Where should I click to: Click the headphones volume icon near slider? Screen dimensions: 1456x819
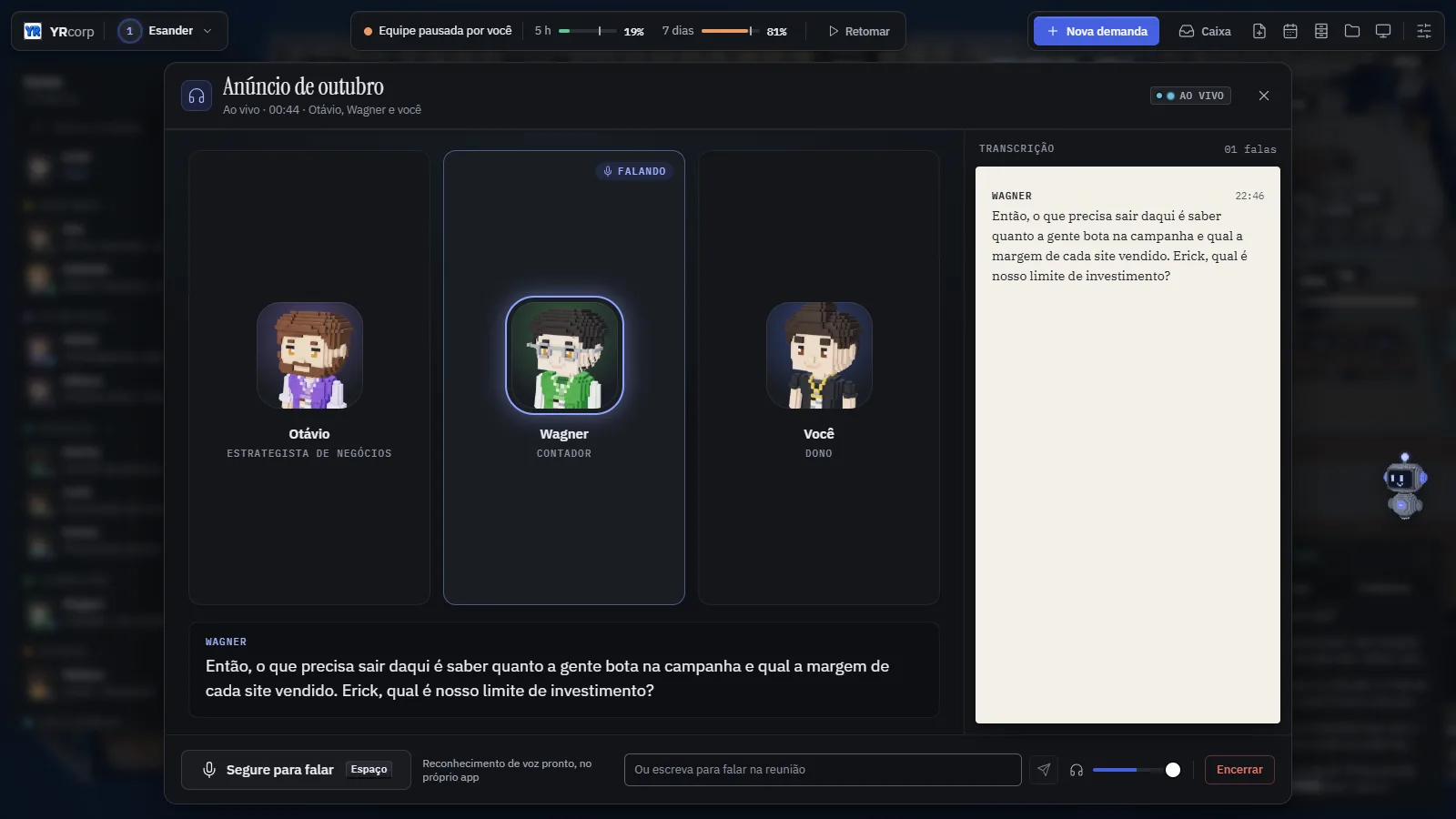[x=1077, y=770]
